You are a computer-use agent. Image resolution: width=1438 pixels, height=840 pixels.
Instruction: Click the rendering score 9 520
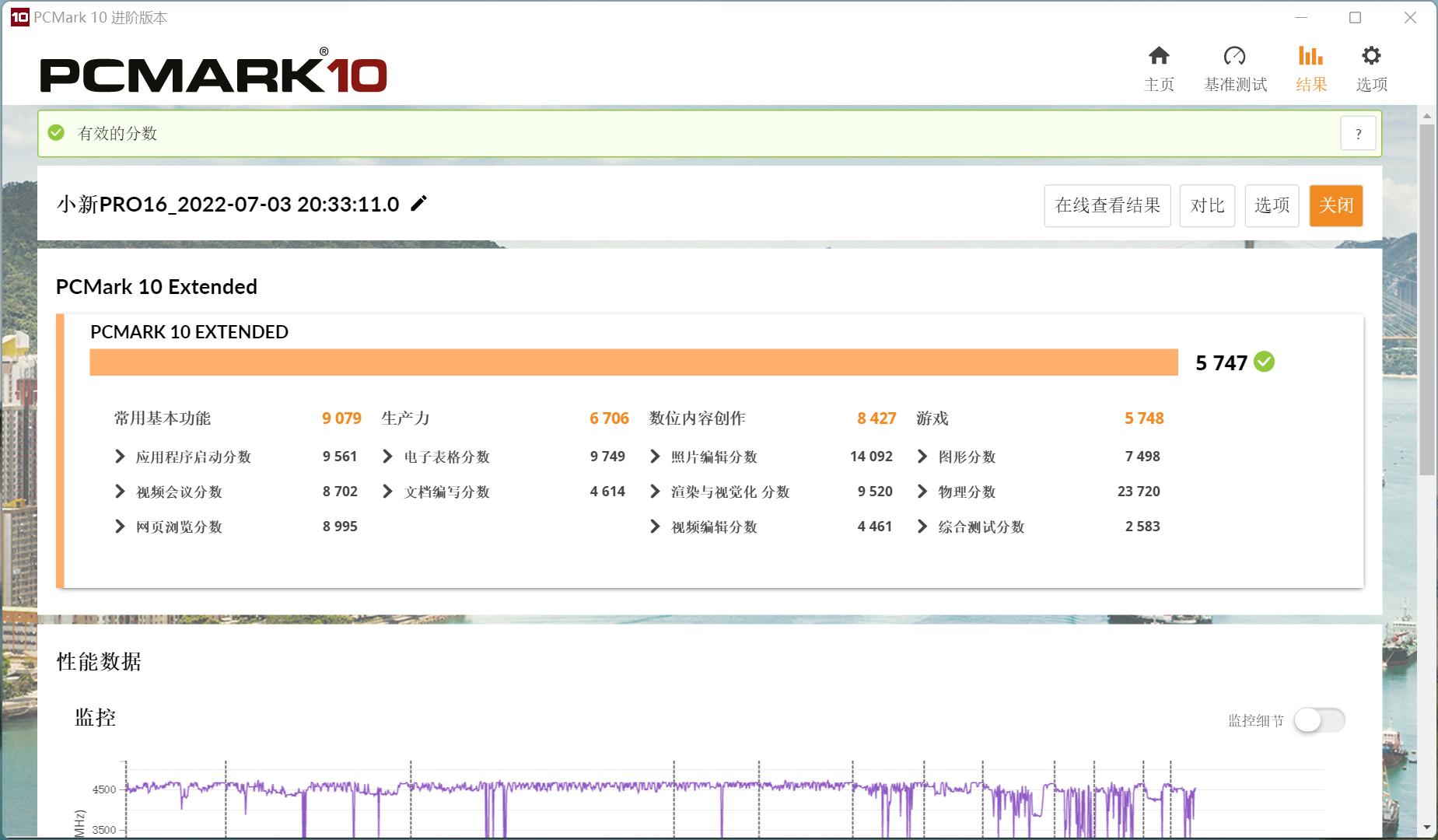coord(875,492)
